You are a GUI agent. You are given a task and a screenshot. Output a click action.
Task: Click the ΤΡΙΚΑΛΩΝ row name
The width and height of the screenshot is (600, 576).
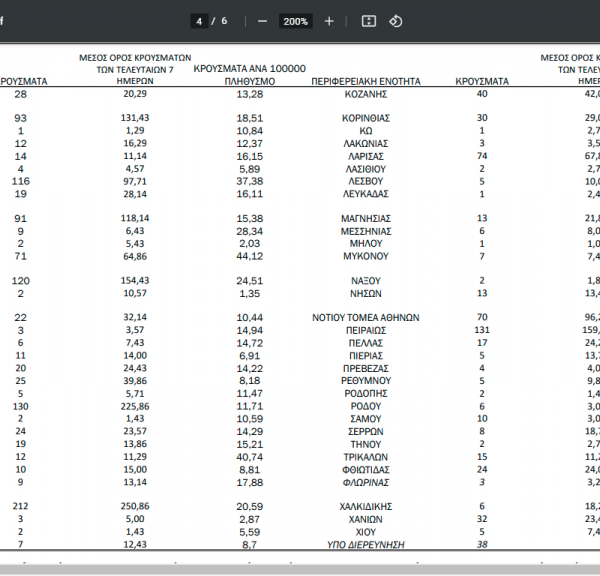pyautogui.click(x=366, y=457)
